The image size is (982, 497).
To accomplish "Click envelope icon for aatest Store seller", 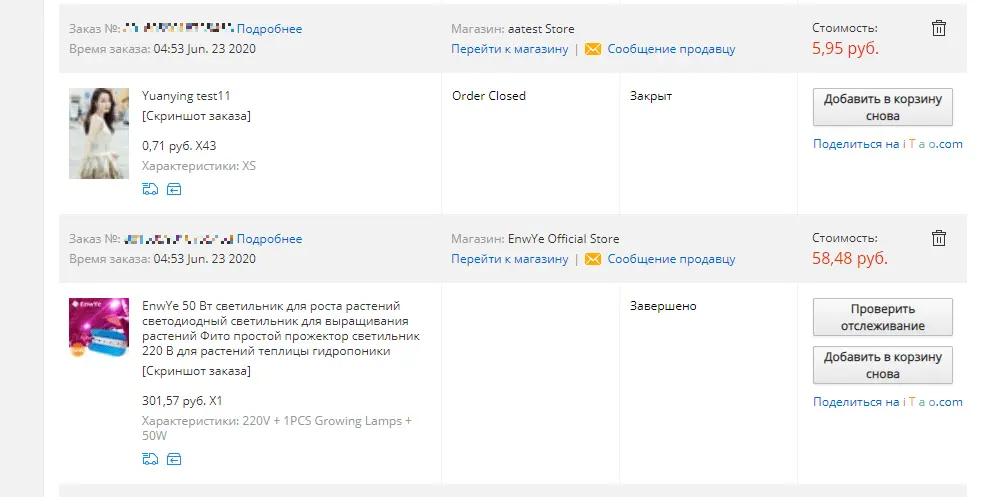I will (x=592, y=49).
